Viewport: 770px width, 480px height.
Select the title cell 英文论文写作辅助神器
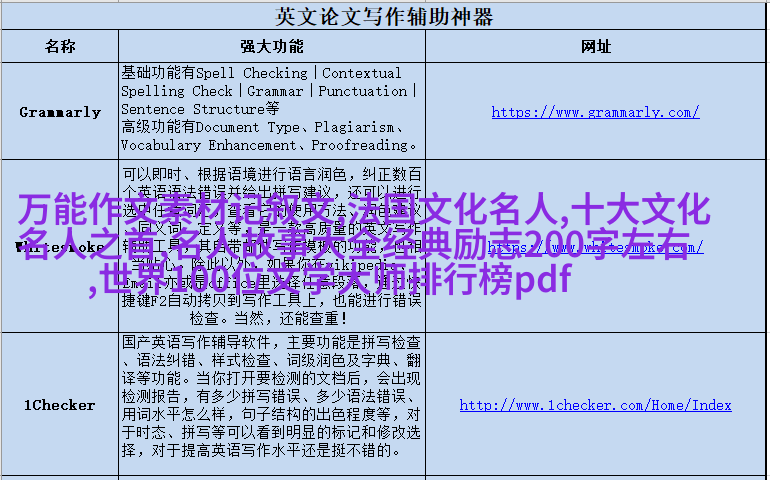pyautogui.click(x=384, y=16)
